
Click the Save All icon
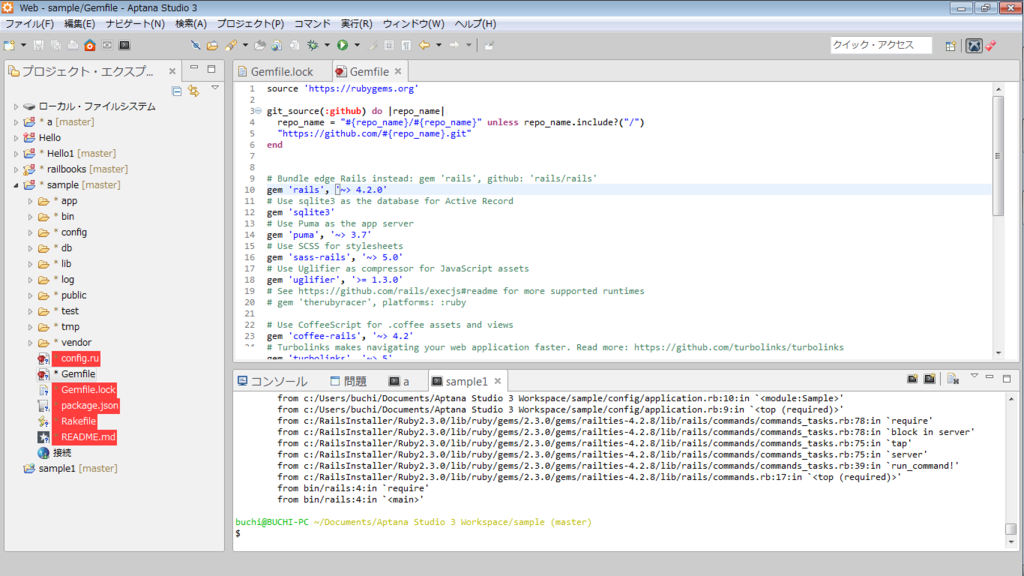tap(56, 45)
